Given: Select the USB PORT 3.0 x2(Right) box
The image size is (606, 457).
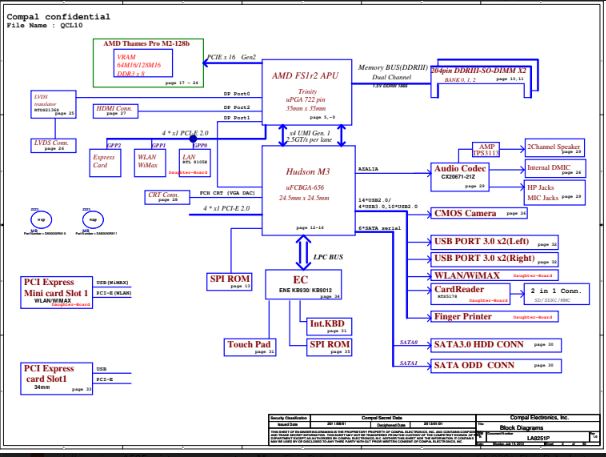Looking at the screenshot, I should (x=494, y=259).
